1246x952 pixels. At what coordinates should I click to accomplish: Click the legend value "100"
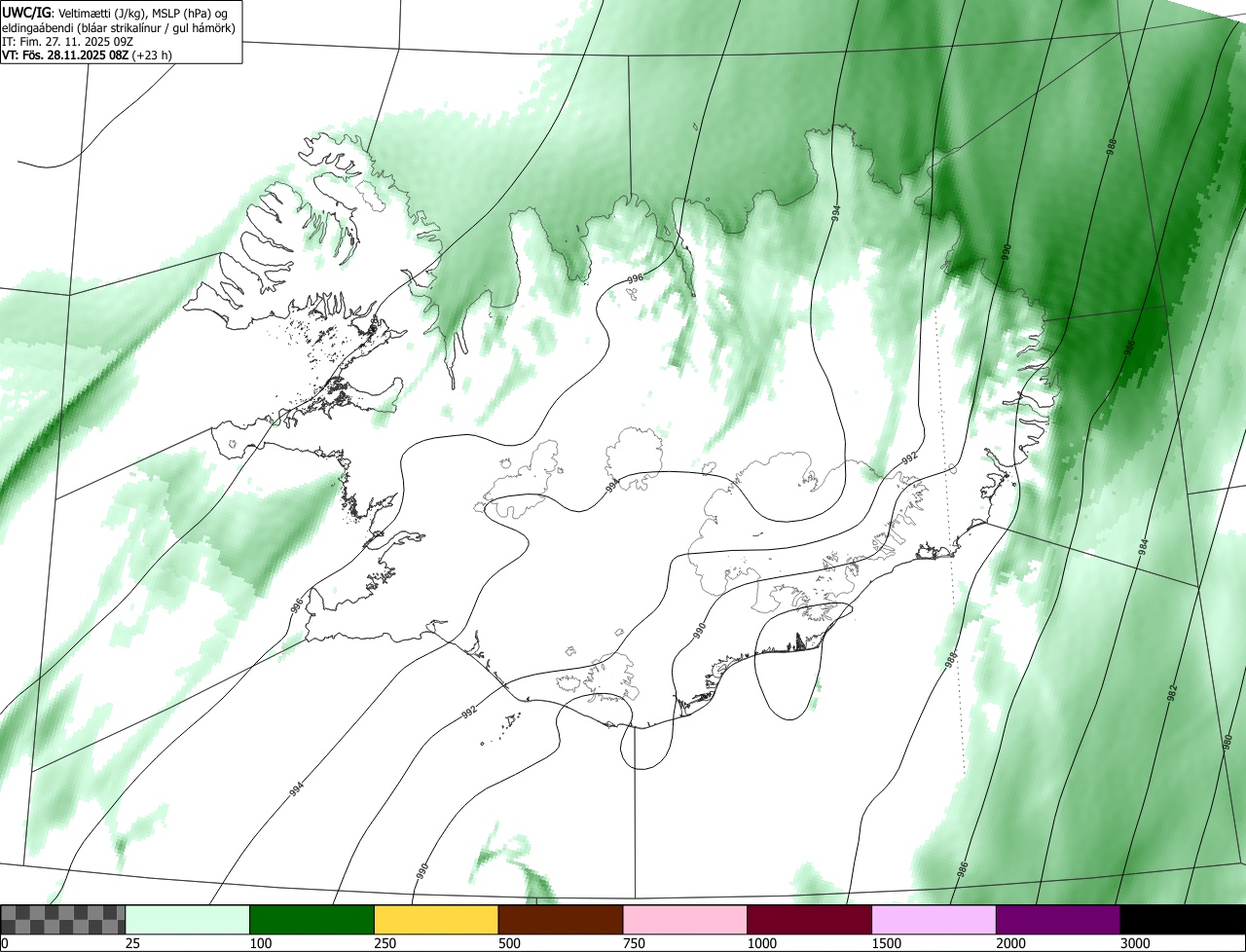click(260, 944)
